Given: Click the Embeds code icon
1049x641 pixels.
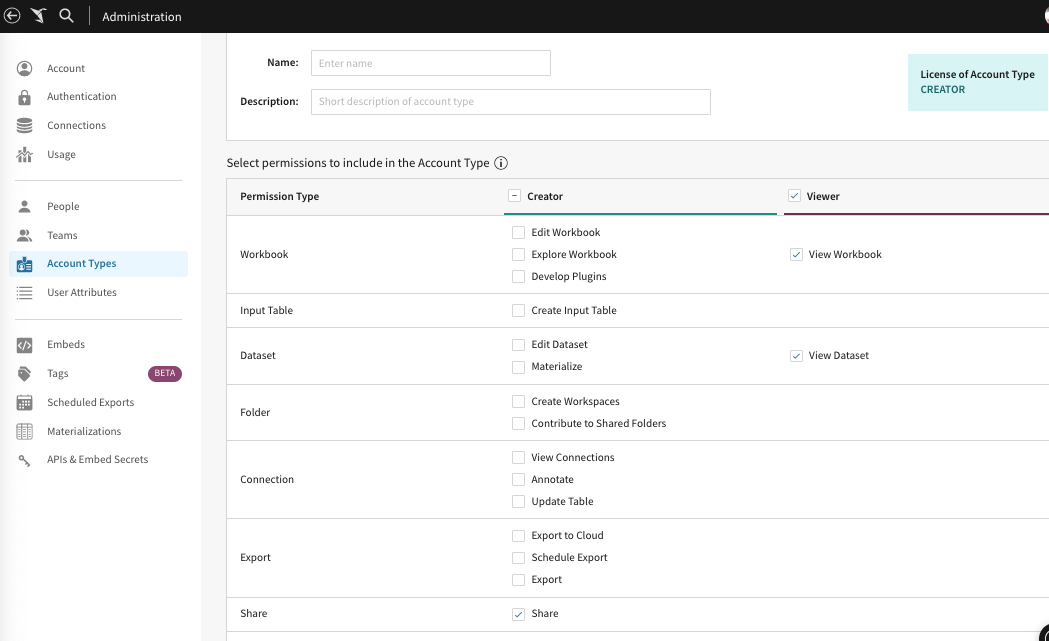Looking at the screenshot, I should click(24, 345).
